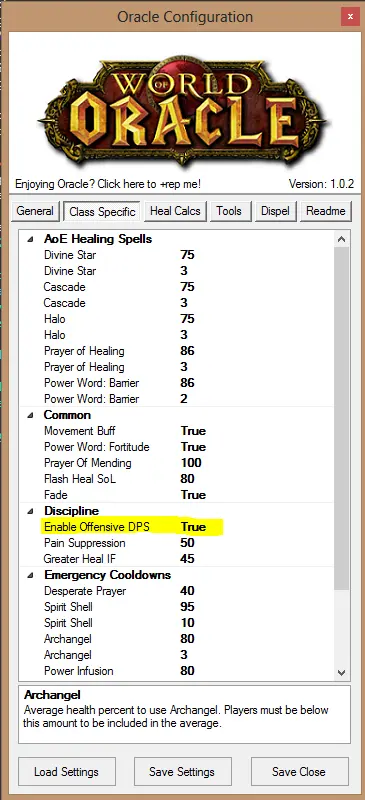The height and width of the screenshot is (800, 365).
Task: Click the settings list scrollbar thumb
Action: pos(342,418)
